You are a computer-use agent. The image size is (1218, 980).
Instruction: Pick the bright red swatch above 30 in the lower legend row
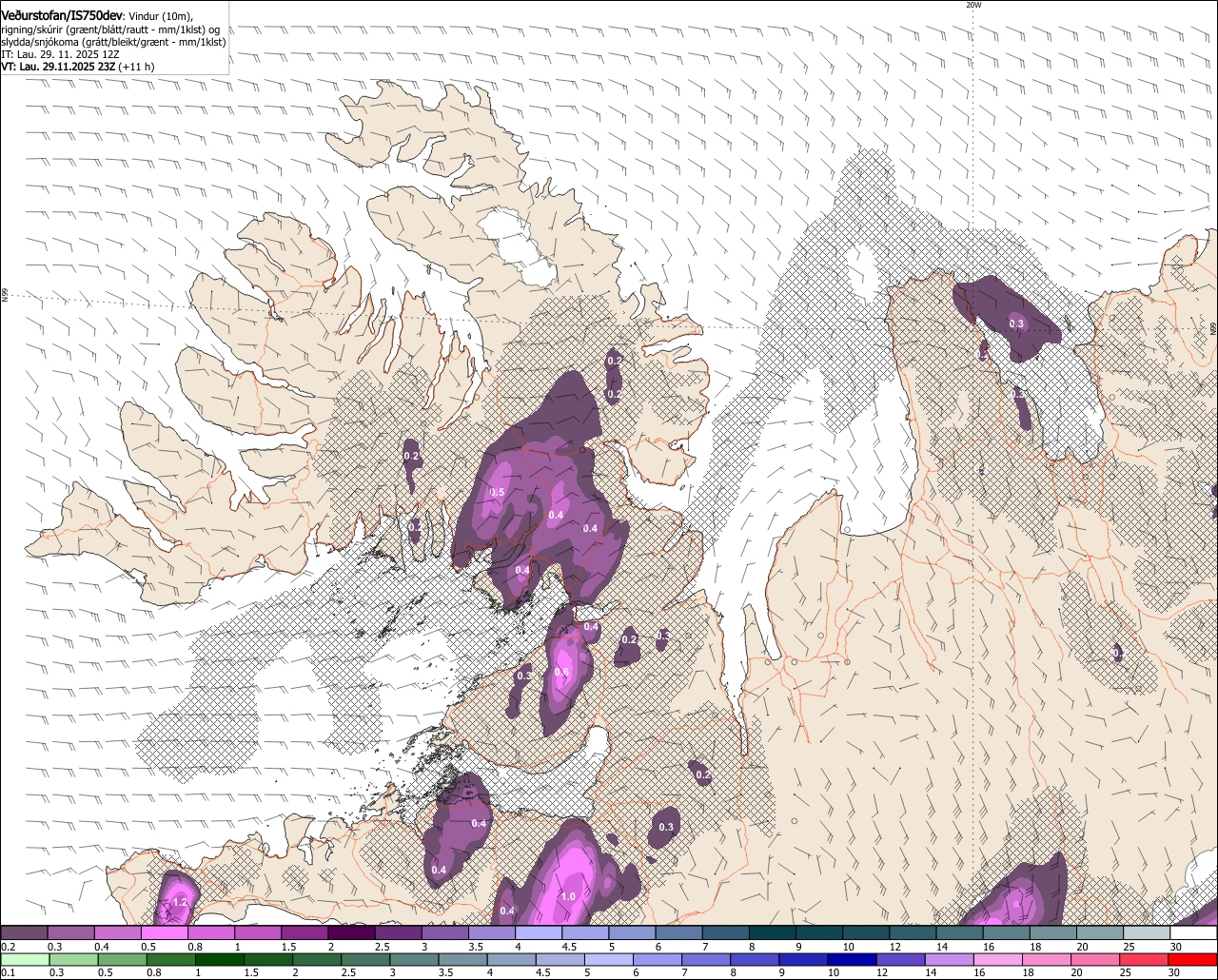coord(1194,959)
